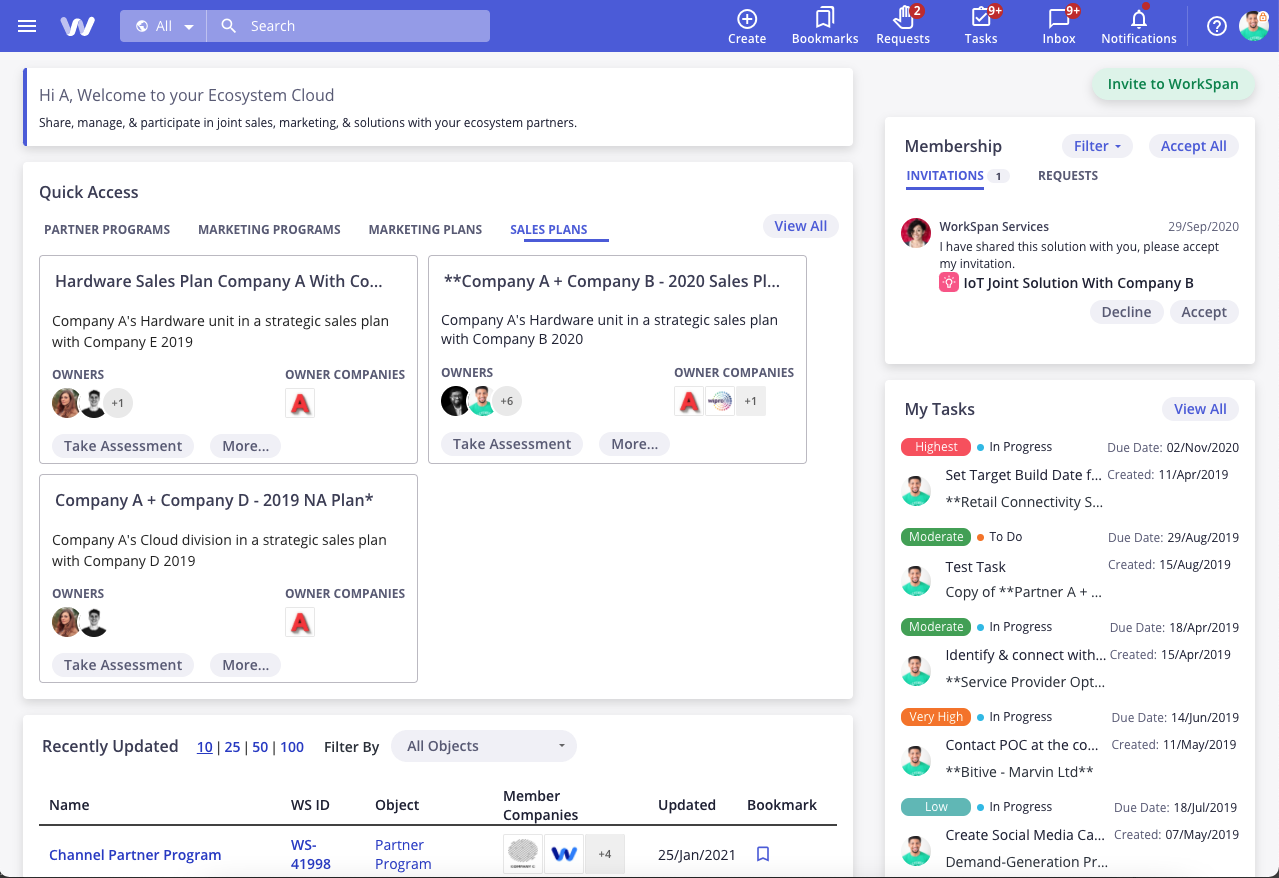Click Accept All in Membership
Viewport: 1279px width, 878px height.
pos(1193,146)
